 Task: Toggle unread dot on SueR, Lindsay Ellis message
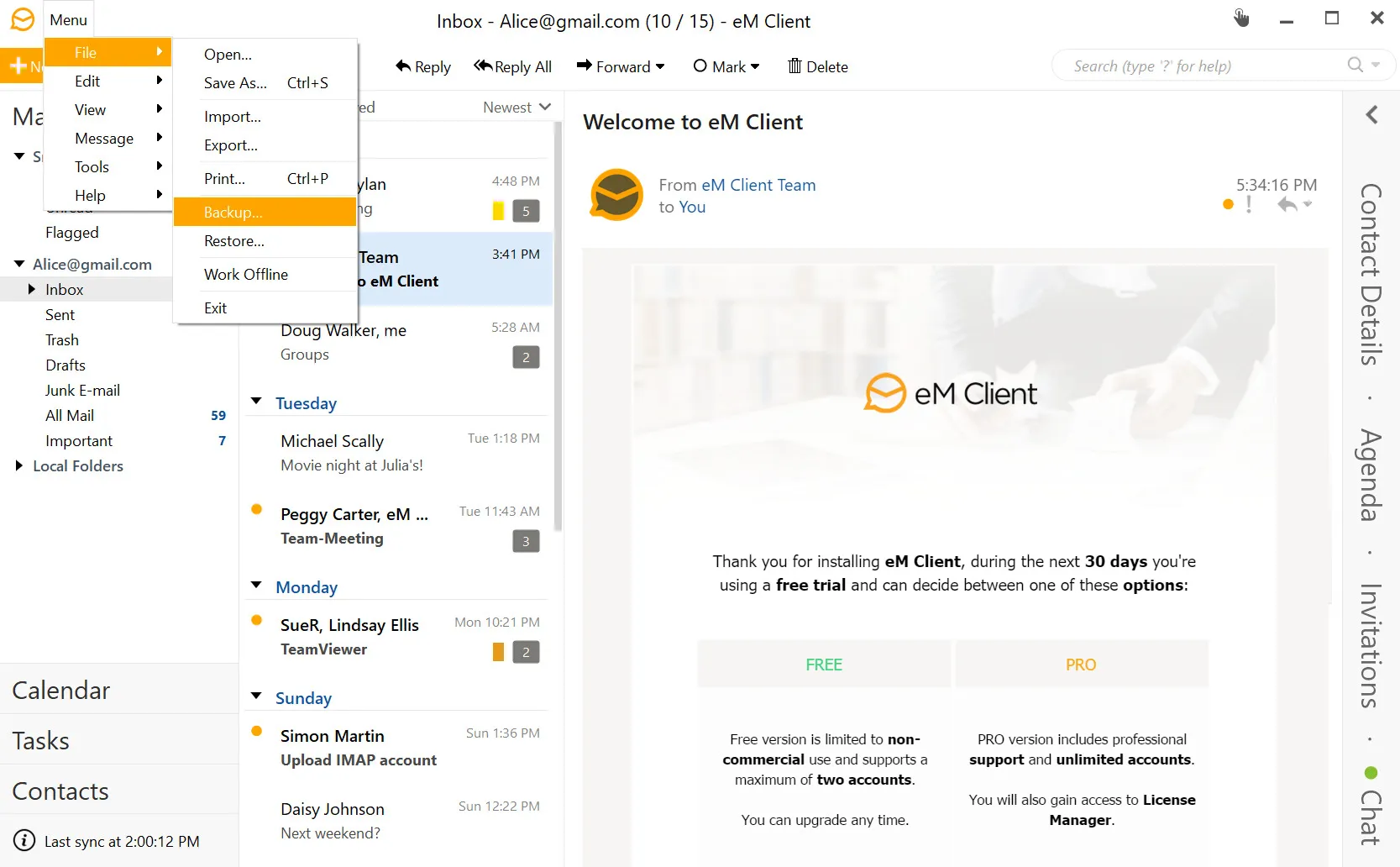tap(257, 620)
